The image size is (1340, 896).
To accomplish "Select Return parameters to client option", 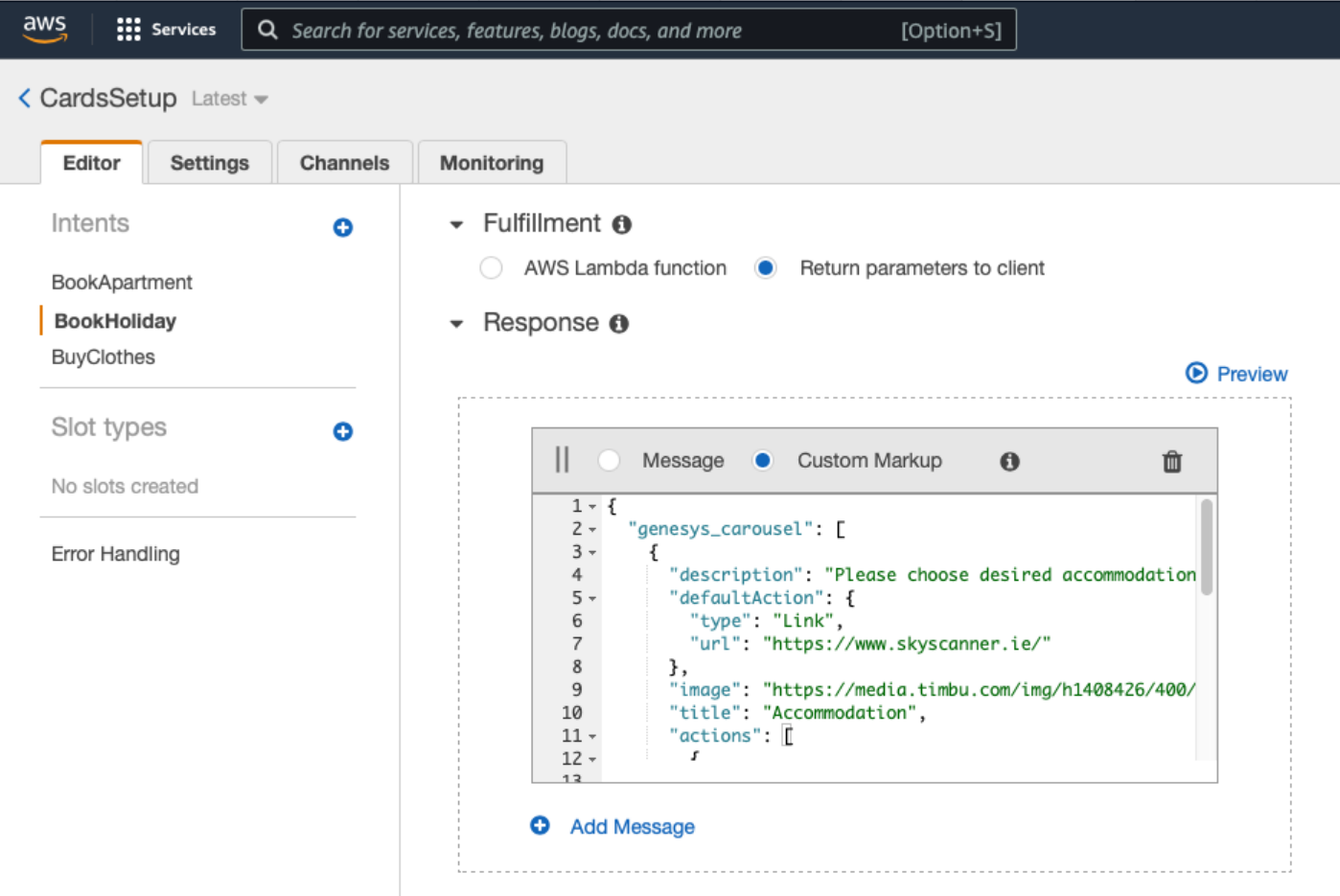I will coord(765,268).
